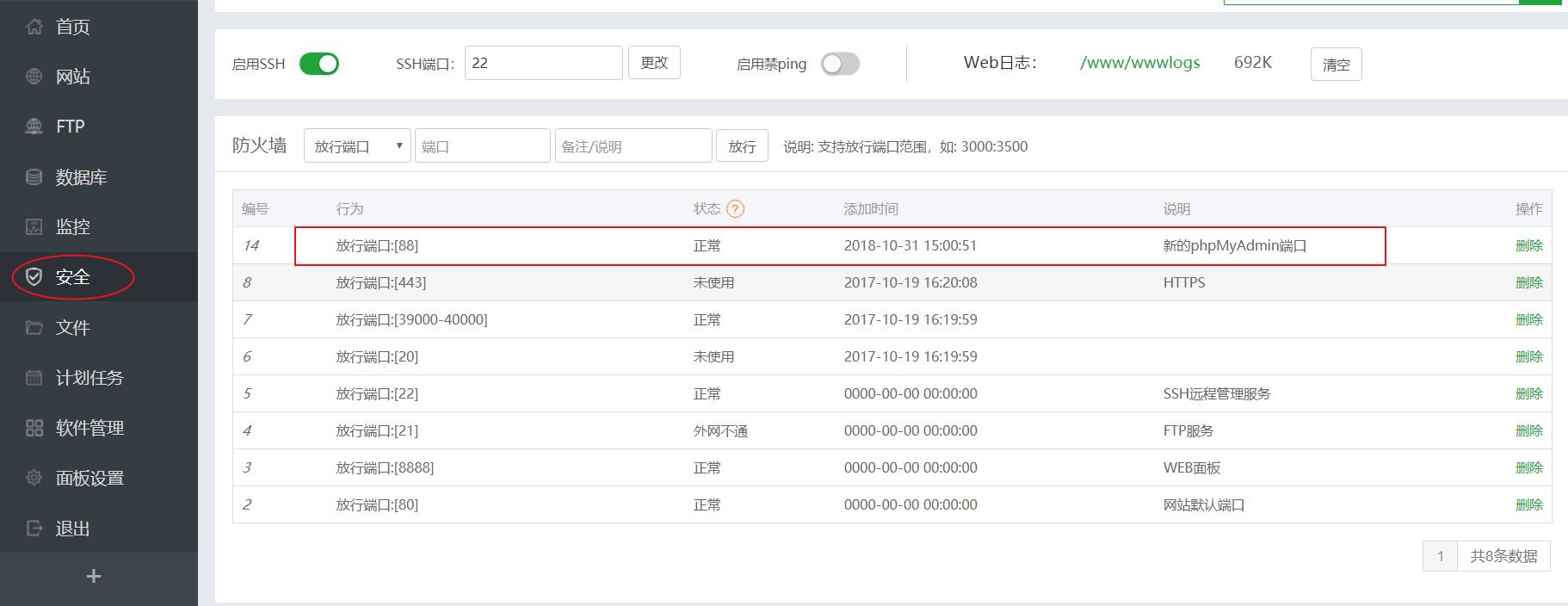This screenshot has width=1568, height=606.
Task: Click the 共8条数据 total count
Action: [1503, 556]
